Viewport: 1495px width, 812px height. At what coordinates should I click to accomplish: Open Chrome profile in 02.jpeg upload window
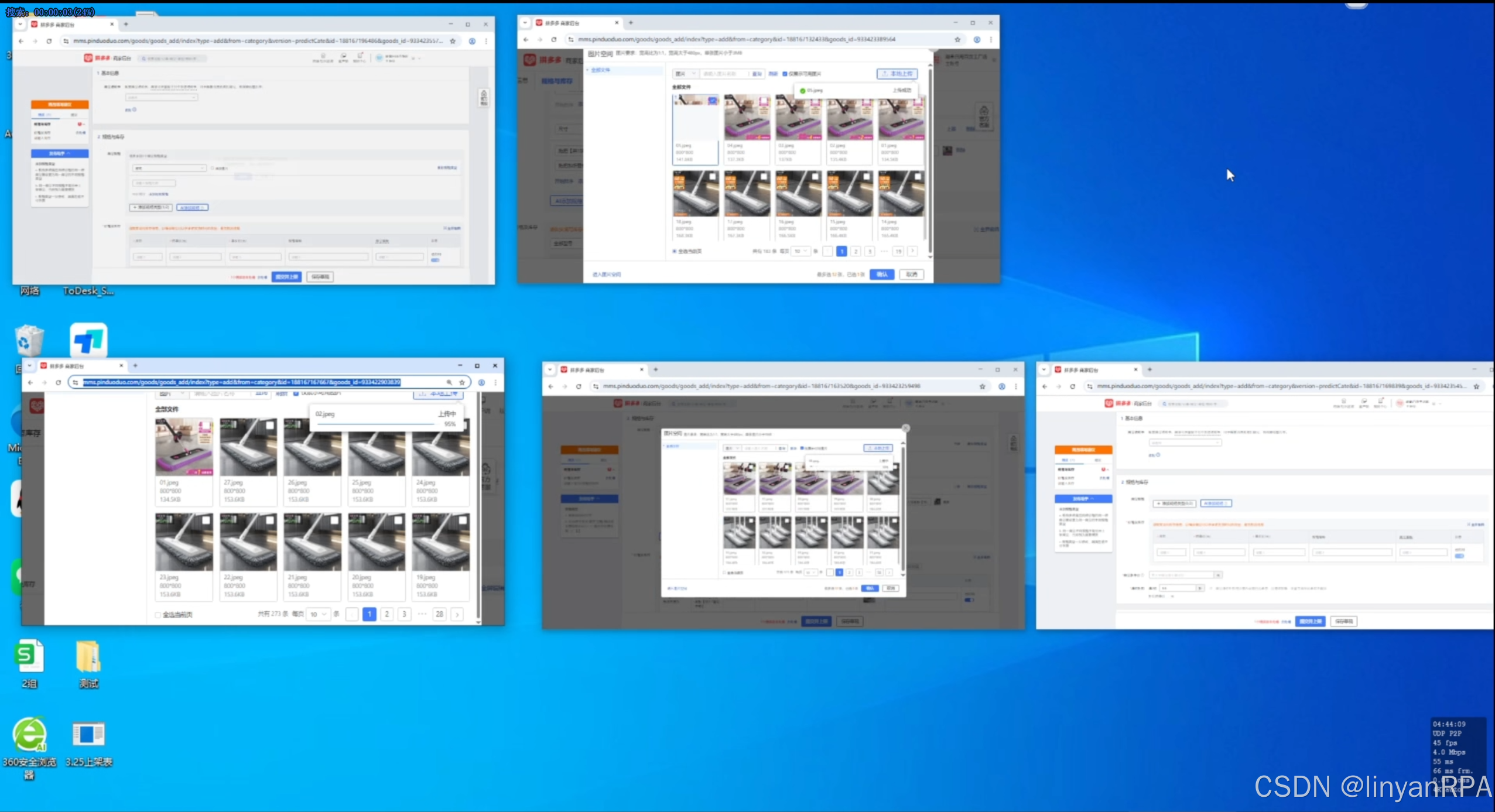[x=481, y=382]
